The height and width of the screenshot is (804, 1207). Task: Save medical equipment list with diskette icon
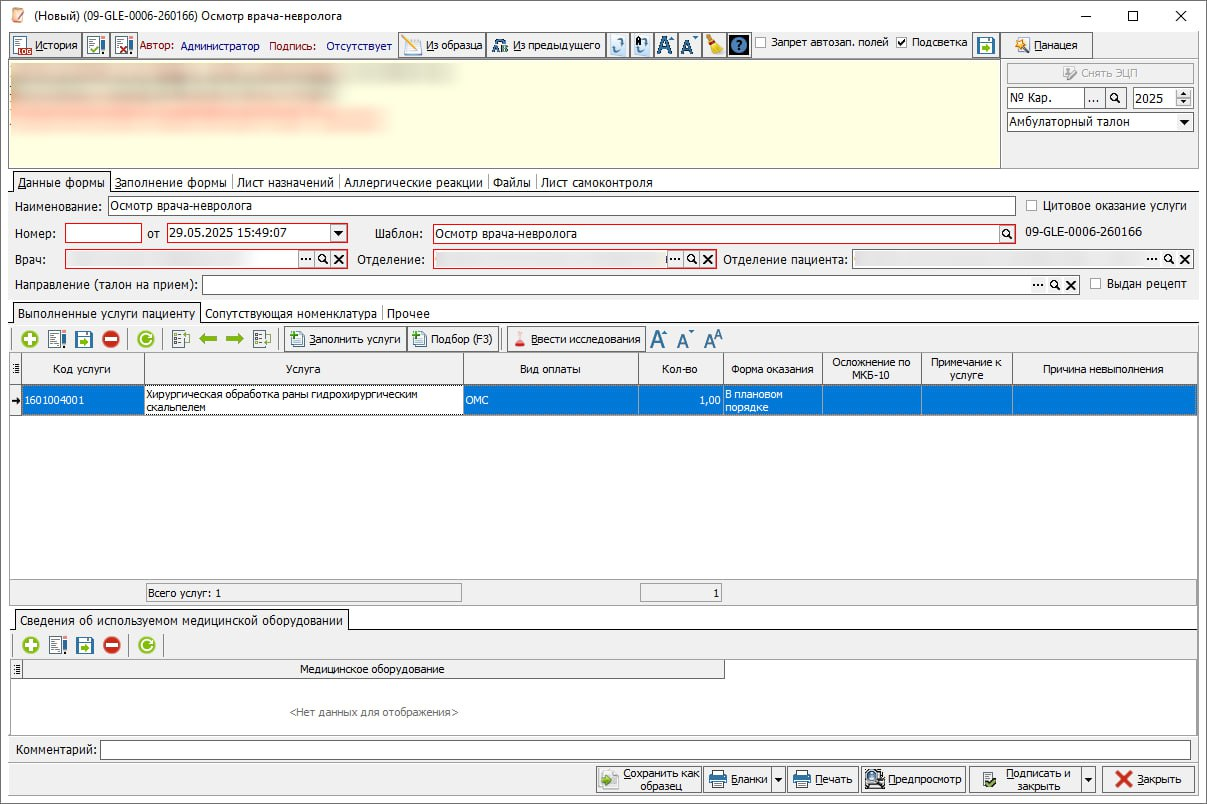pos(84,645)
